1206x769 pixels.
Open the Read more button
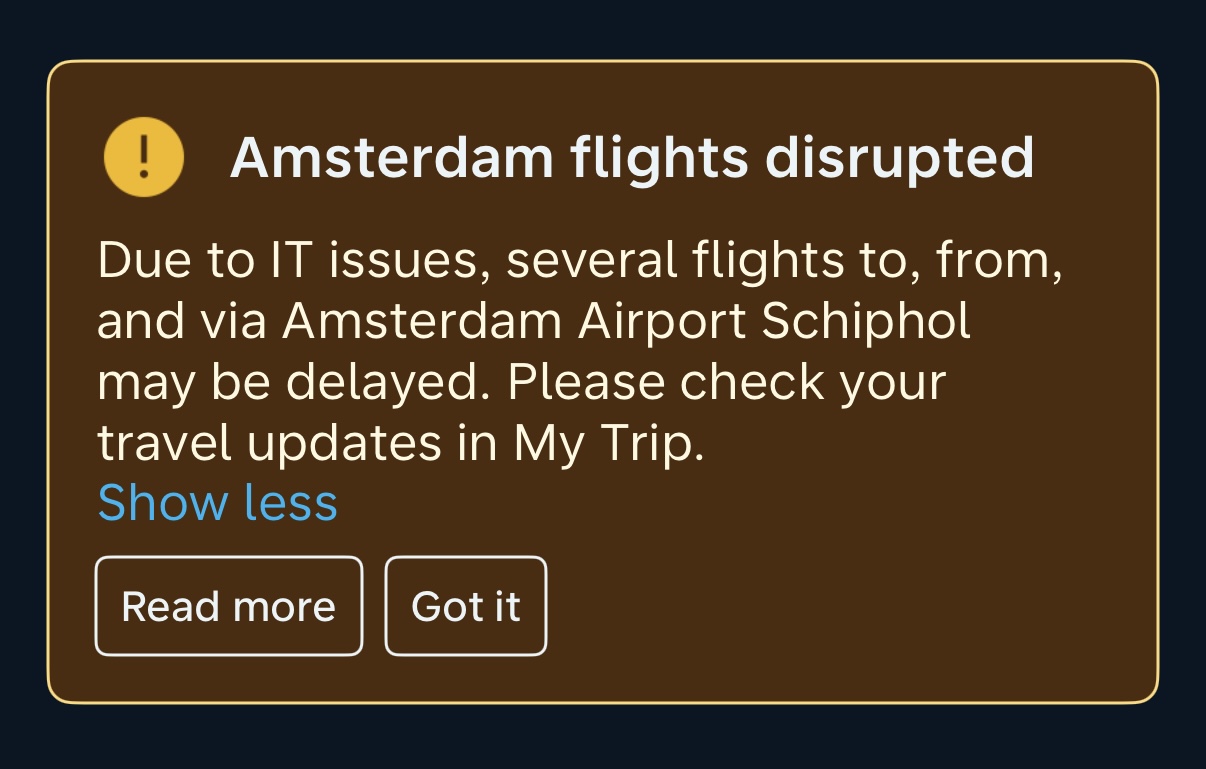tap(228, 606)
